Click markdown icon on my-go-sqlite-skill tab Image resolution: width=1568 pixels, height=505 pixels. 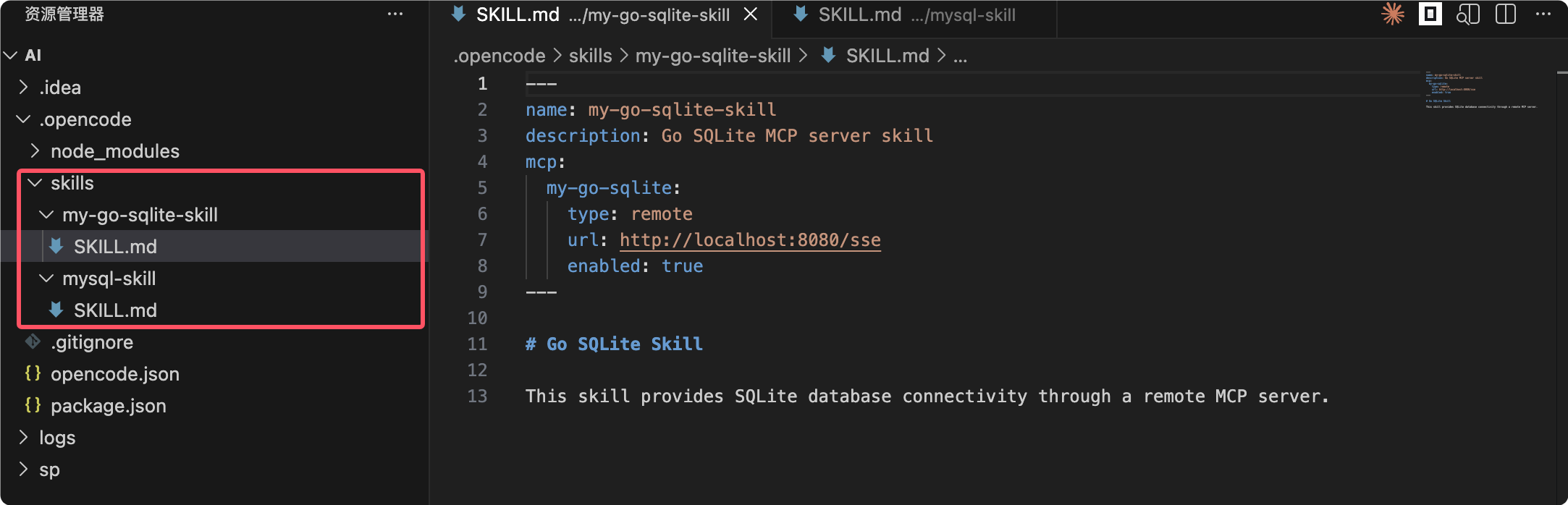(458, 14)
